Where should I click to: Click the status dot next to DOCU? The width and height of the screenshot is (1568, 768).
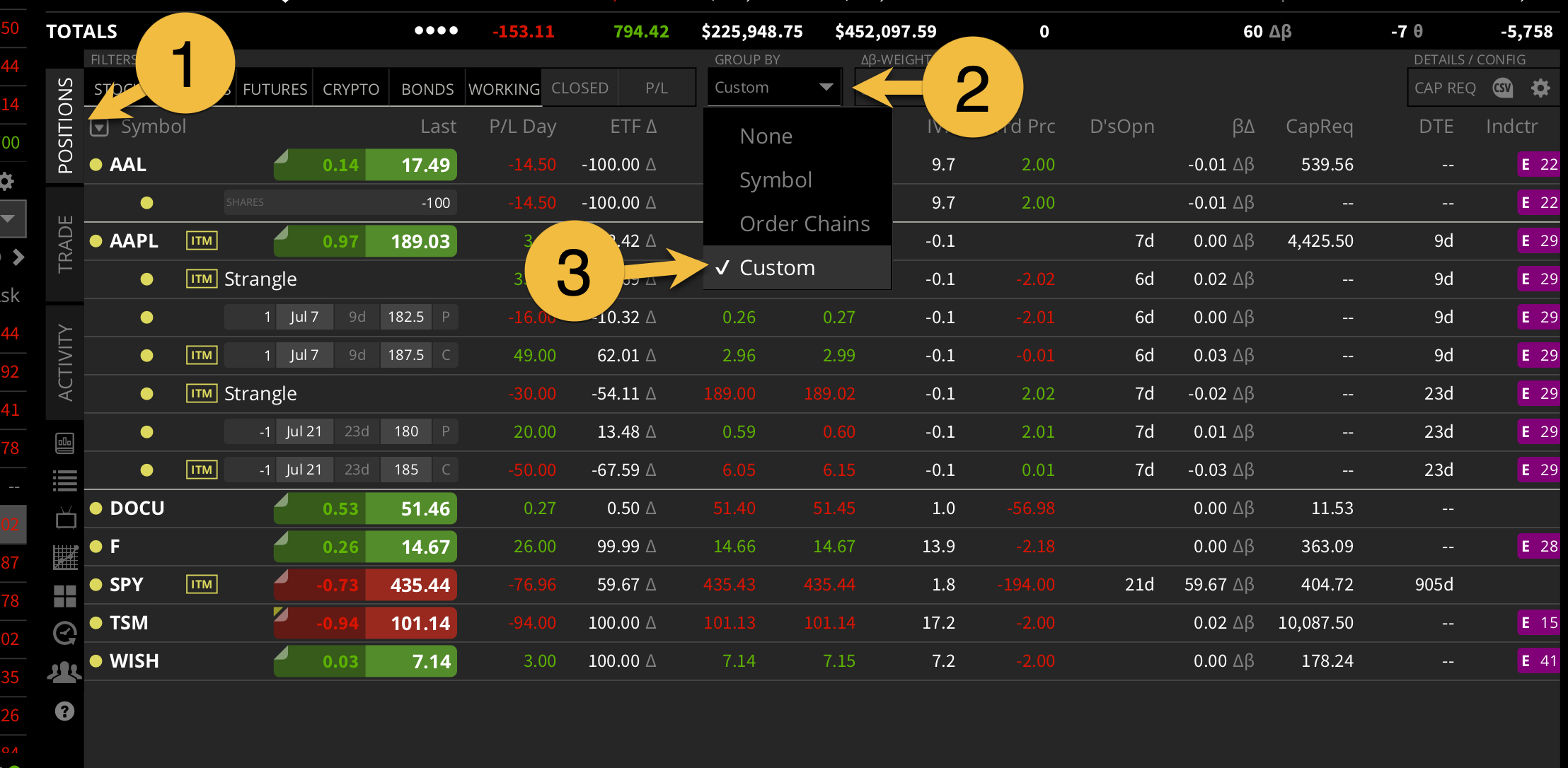tap(96, 508)
